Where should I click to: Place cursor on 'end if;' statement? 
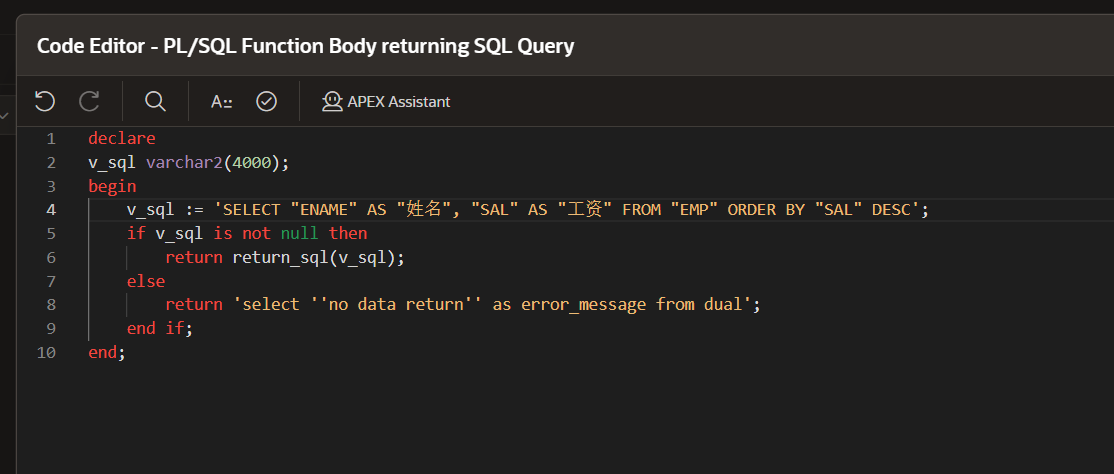[159, 329]
